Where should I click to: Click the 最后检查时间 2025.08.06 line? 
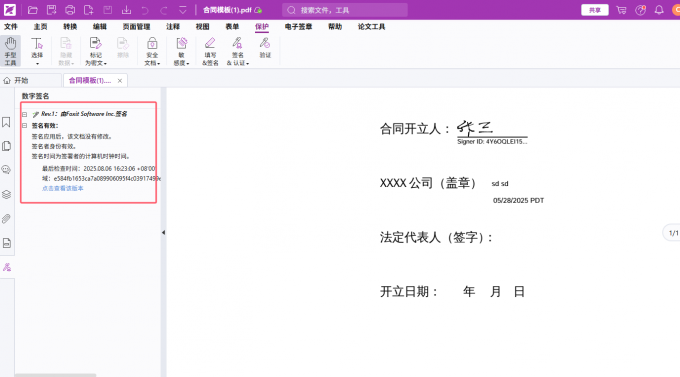pos(98,168)
